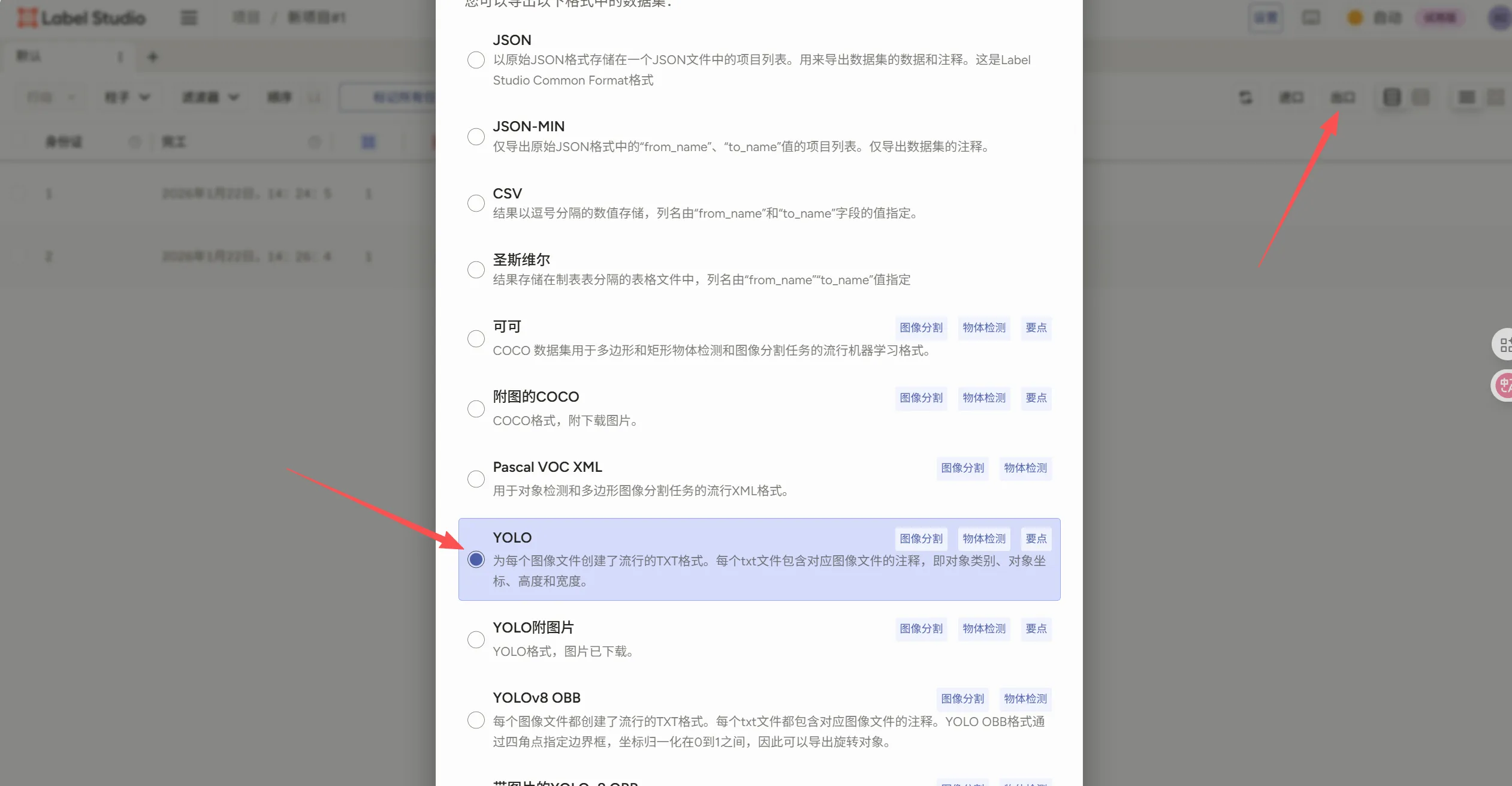Open the 柱子 columns dropdown

point(126,97)
